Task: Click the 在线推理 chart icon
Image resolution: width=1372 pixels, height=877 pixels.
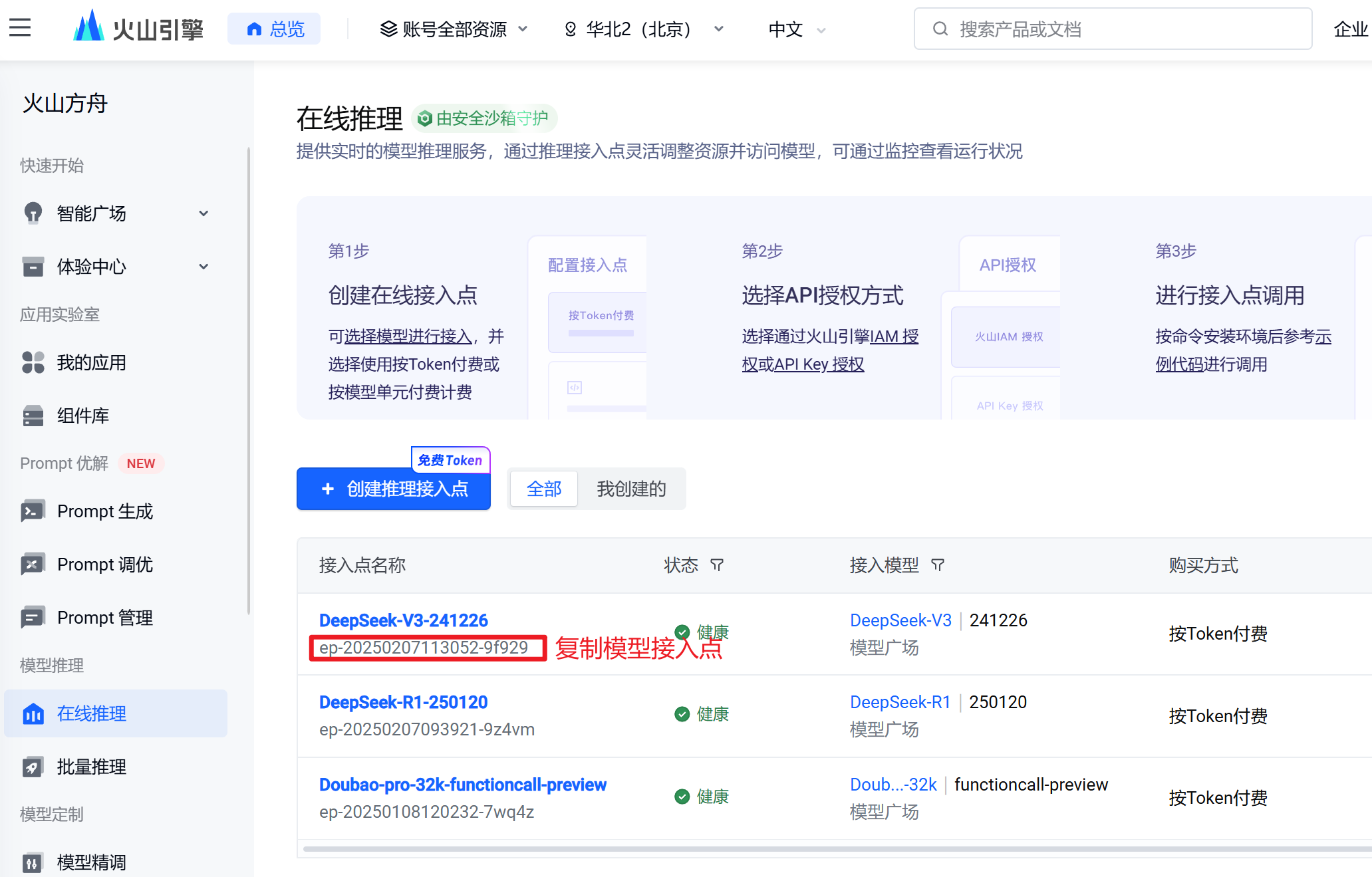Action: [x=33, y=713]
